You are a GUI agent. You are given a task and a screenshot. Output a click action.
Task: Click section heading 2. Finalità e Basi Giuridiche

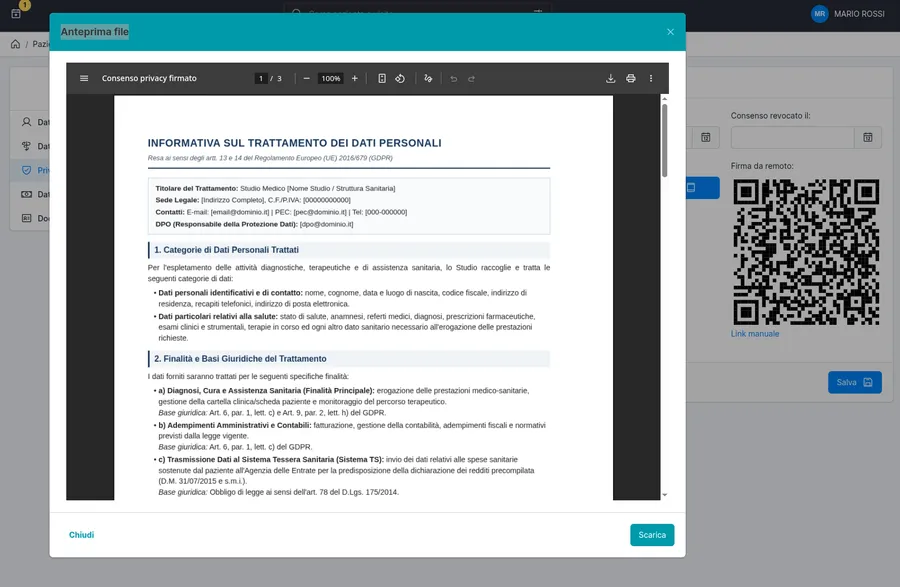tap(240, 359)
